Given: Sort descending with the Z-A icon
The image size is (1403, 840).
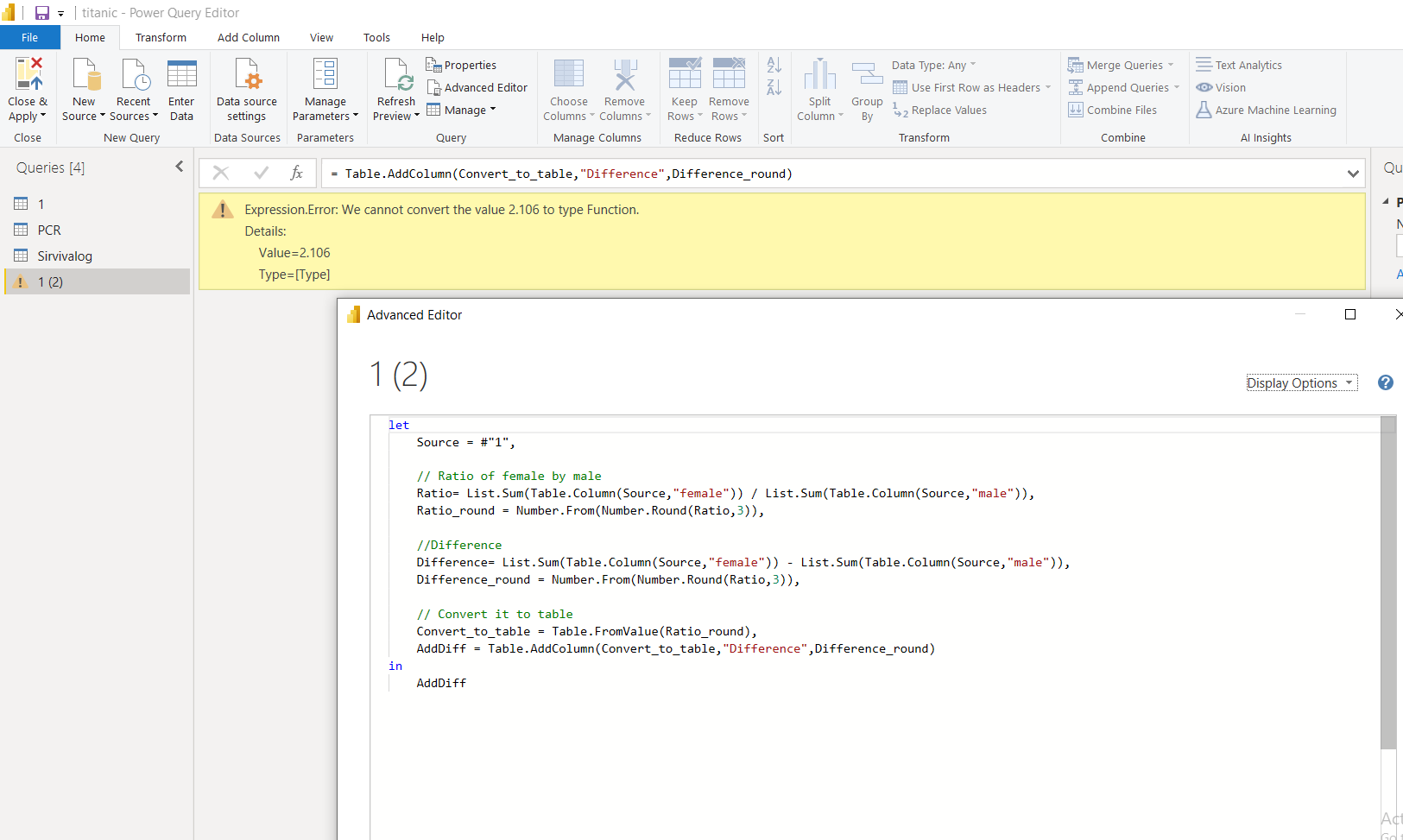Looking at the screenshot, I should pyautogui.click(x=774, y=87).
